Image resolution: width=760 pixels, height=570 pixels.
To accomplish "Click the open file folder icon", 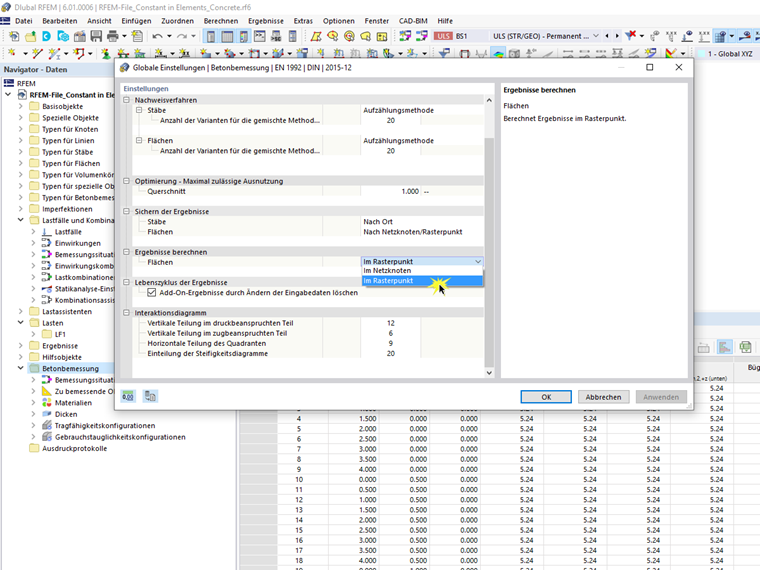I will pos(31,36).
